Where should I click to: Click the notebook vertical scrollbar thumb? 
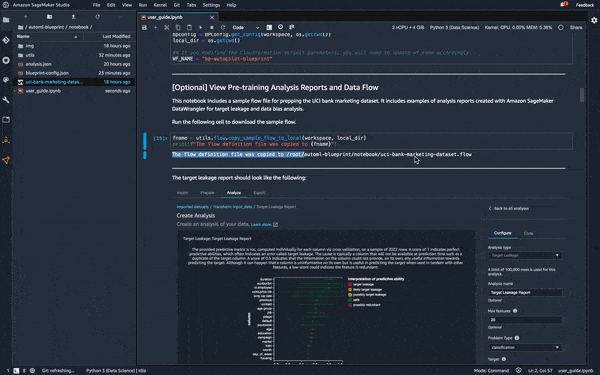pyautogui.click(x=582, y=95)
